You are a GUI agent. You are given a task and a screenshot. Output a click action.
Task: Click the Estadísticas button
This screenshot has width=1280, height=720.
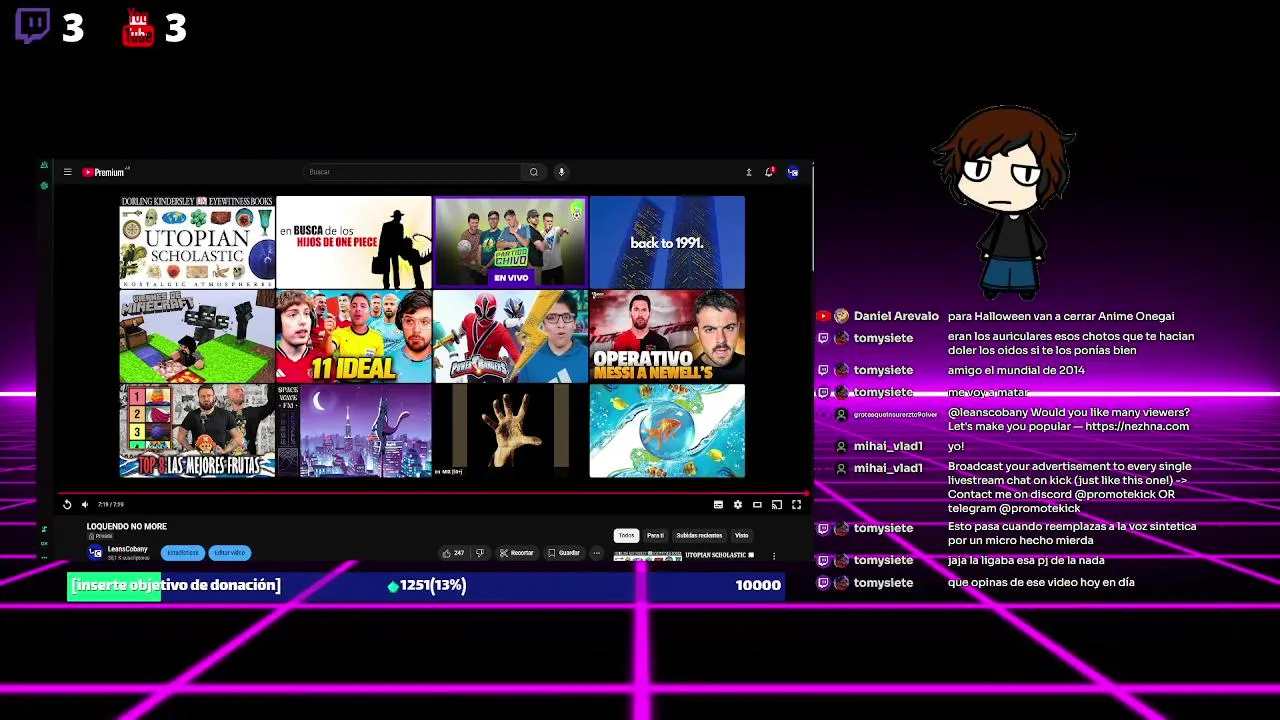[182, 553]
